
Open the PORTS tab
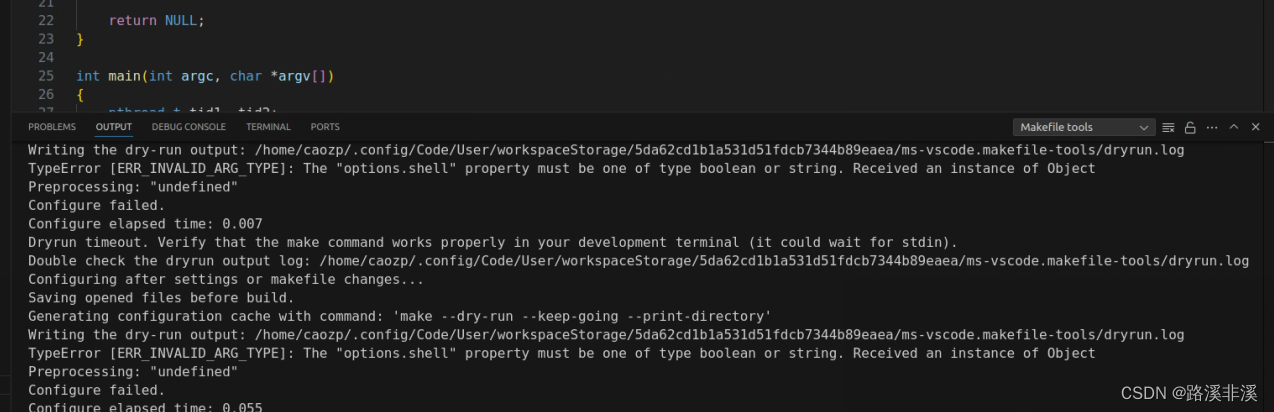point(325,127)
